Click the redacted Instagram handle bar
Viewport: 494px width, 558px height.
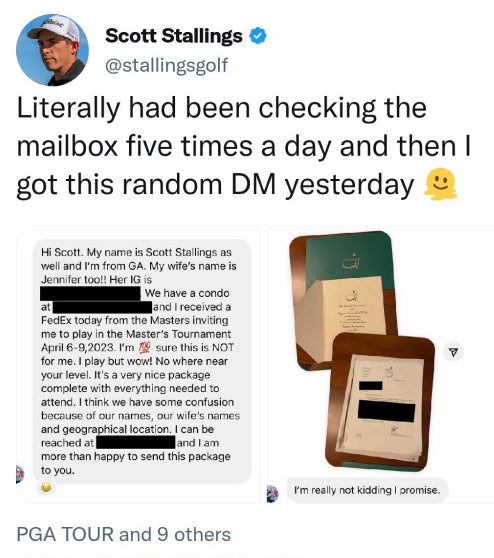tap(90, 294)
